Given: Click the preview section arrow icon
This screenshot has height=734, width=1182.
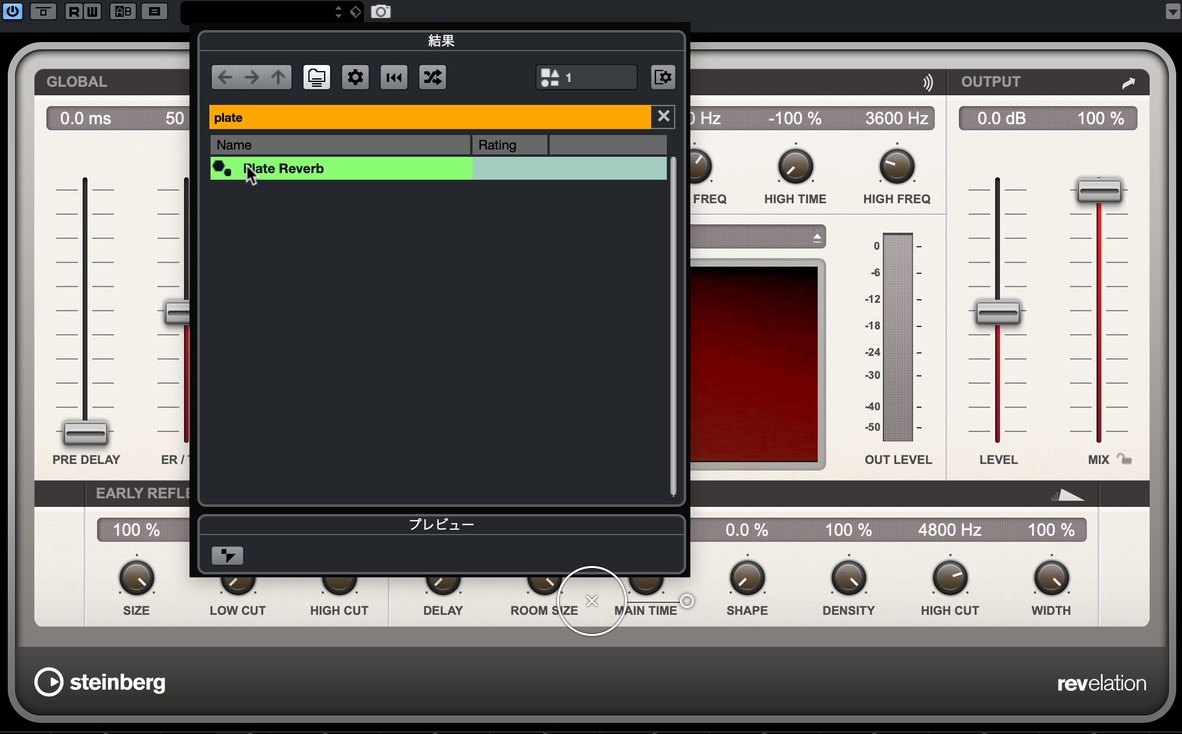Looking at the screenshot, I should point(227,556).
